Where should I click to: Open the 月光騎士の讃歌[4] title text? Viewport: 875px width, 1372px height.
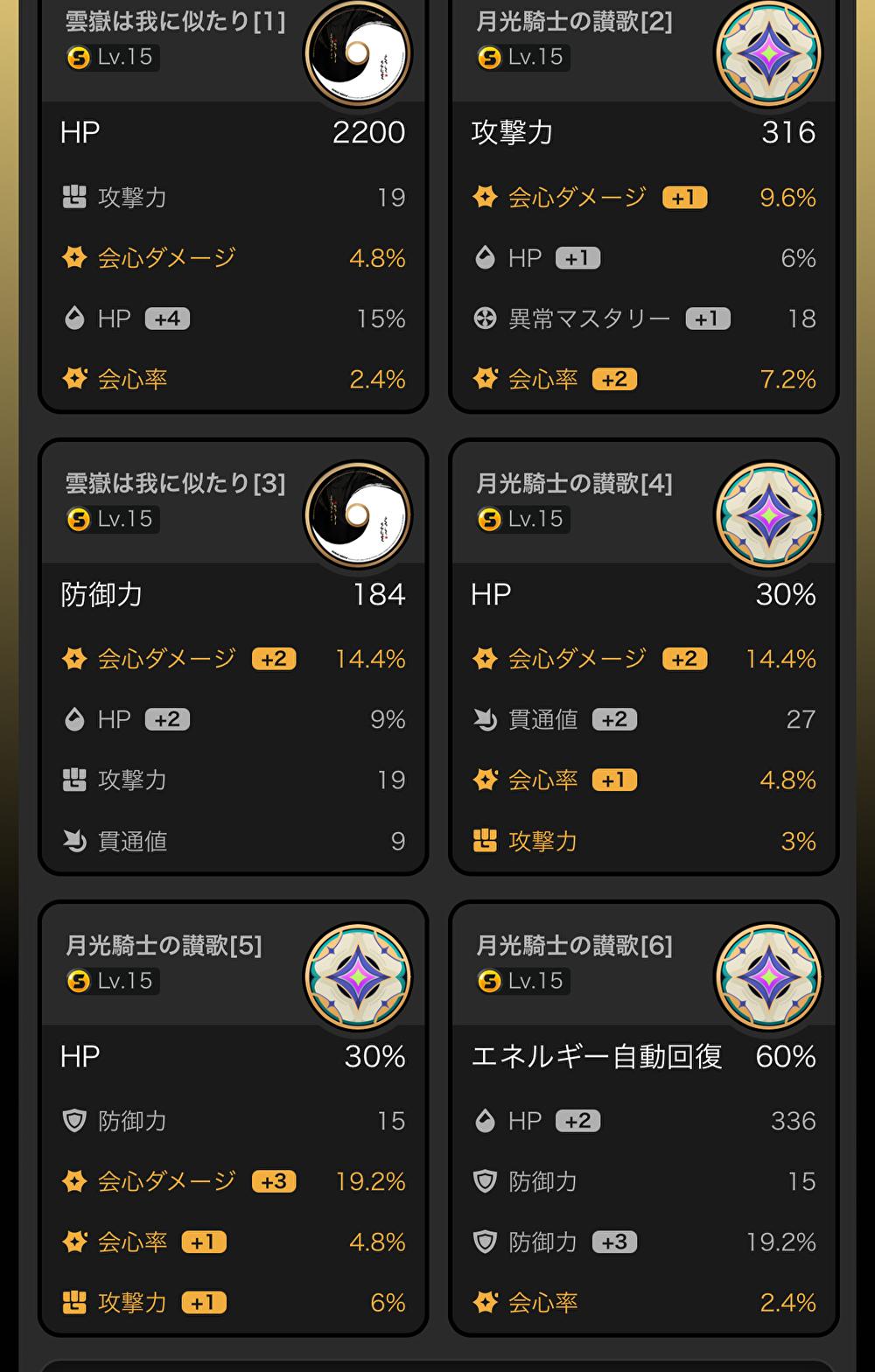(x=574, y=484)
